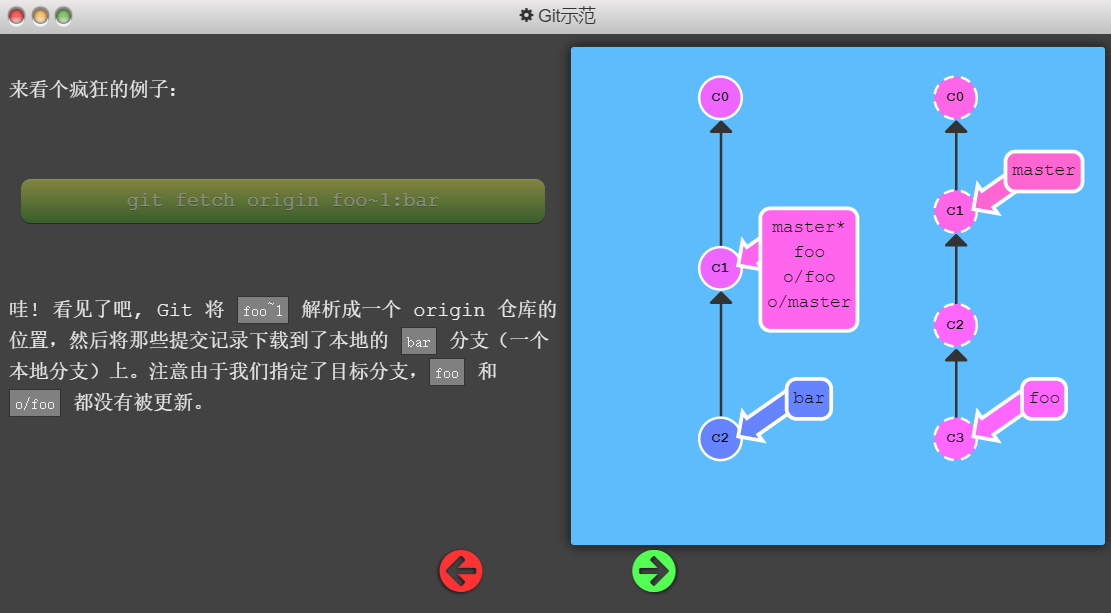The image size is (1111, 613).
Task: Click the solid-border c0 commit node
Action: 720,98
